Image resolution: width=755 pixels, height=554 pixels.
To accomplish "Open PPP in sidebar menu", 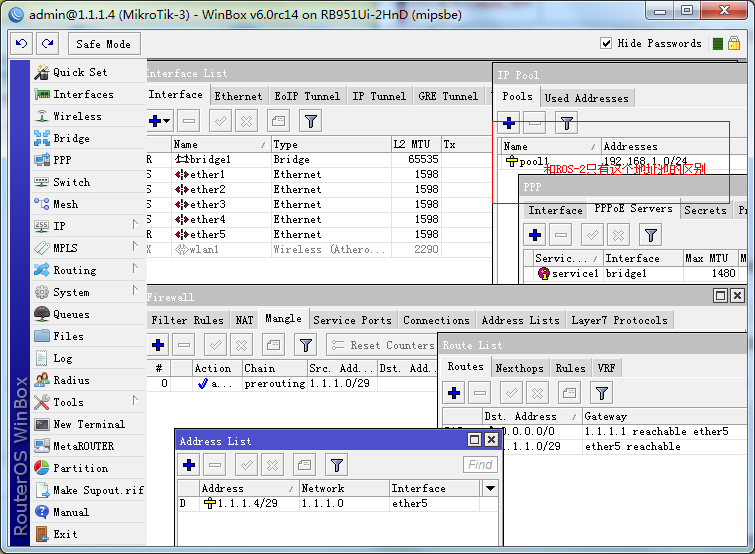I will 89,160.
